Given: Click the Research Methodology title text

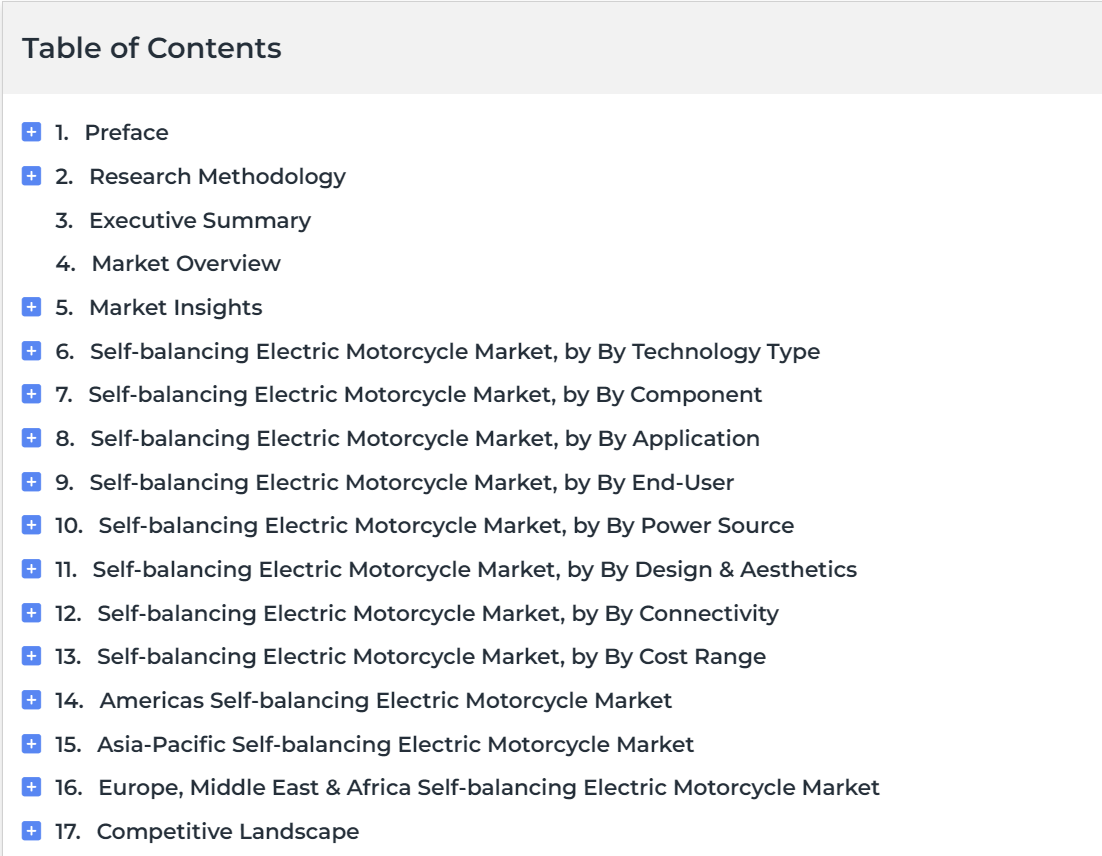Looking at the screenshot, I should tap(217, 176).
